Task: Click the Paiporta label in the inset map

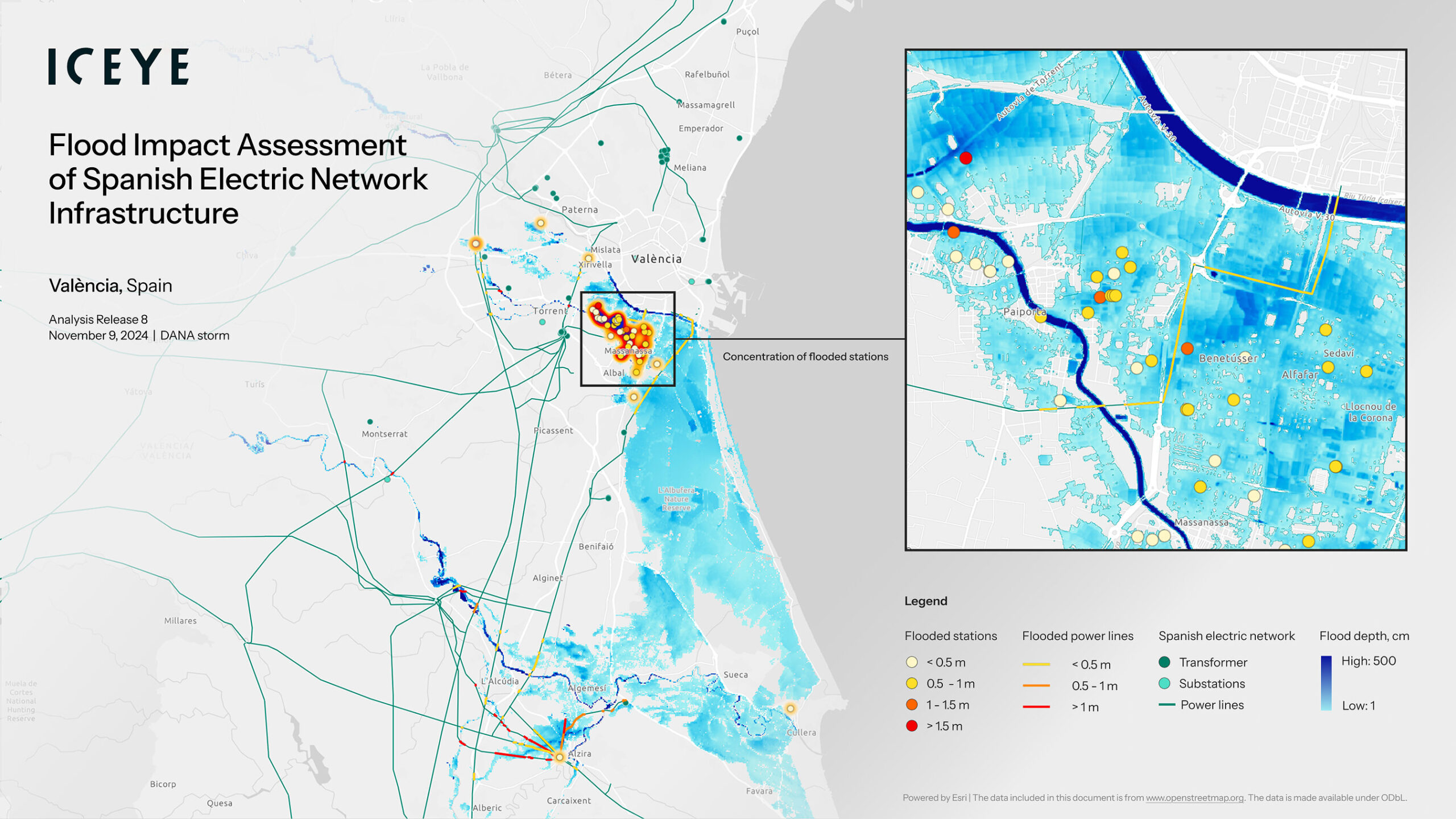Action: [1024, 312]
